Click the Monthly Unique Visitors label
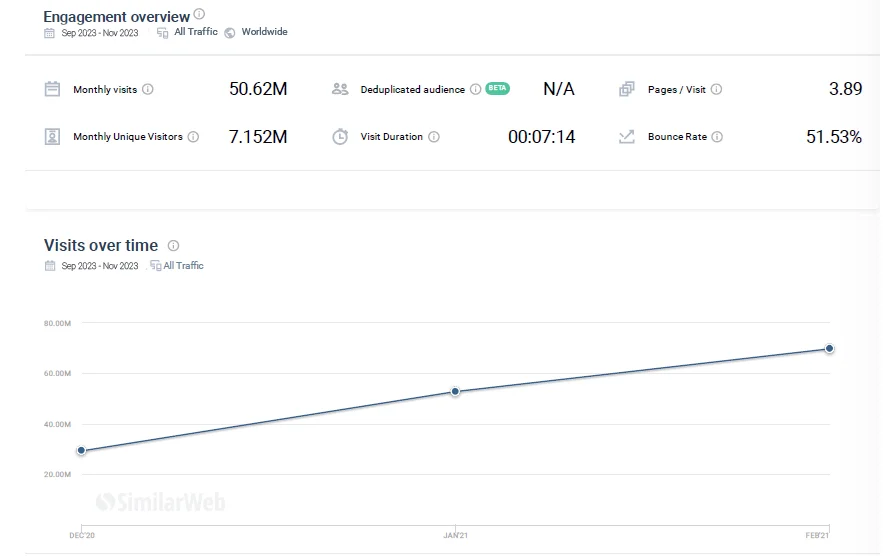Viewport: 891px width, 556px height. pos(128,136)
